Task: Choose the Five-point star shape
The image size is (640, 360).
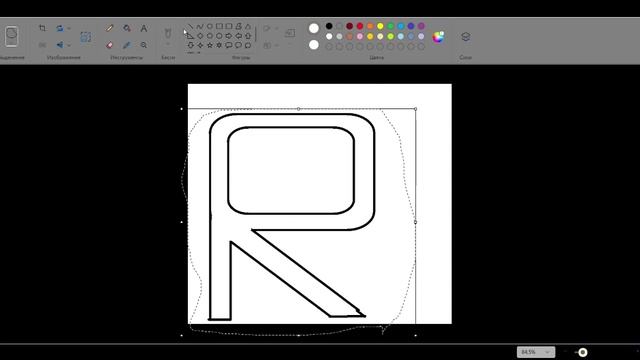Action: (x=209, y=45)
